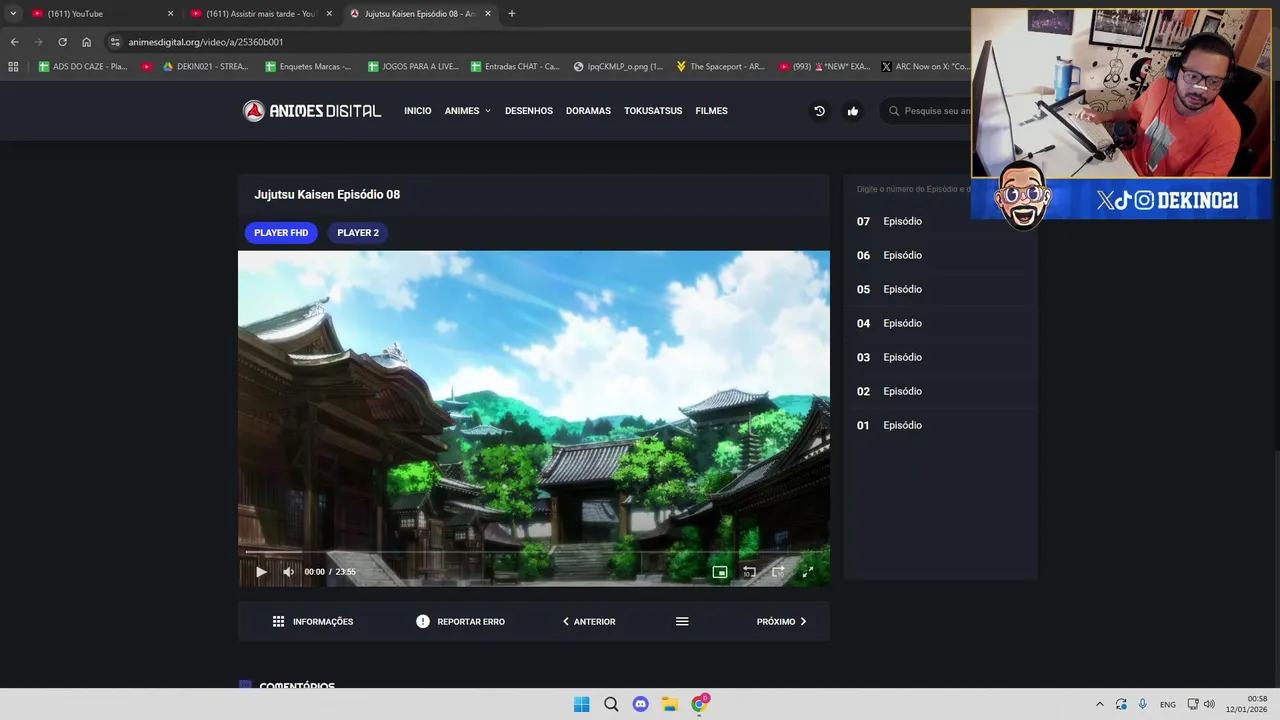Select Episódio 07 in the list
The height and width of the screenshot is (720, 1280).
[940, 221]
